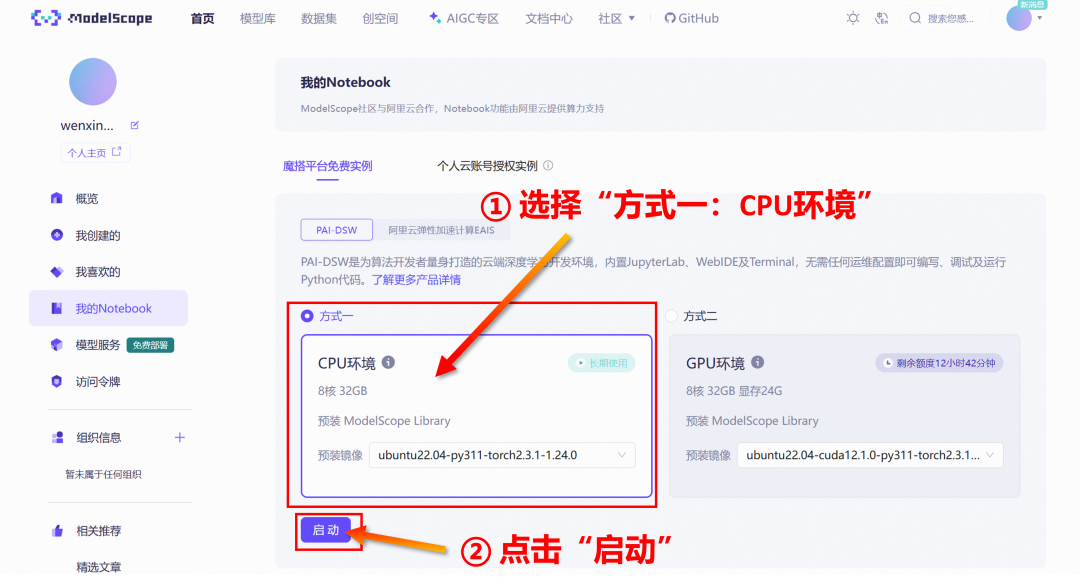
Task: Click the text 暂未属于任何组织
Action: pyautogui.click(x=103, y=474)
